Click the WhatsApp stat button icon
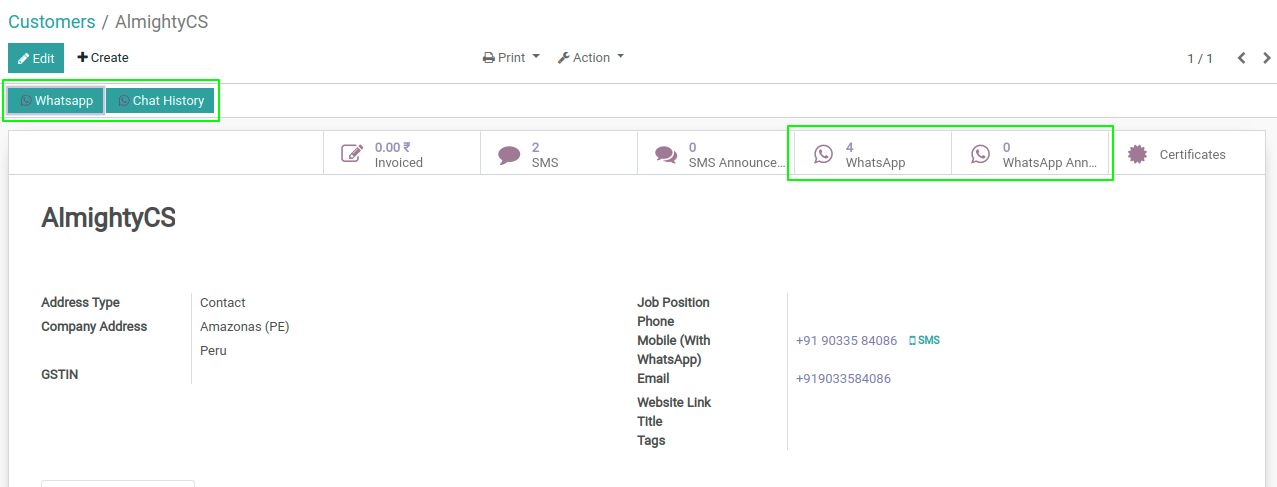Viewport: 1277px width, 487px height. [823, 154]
